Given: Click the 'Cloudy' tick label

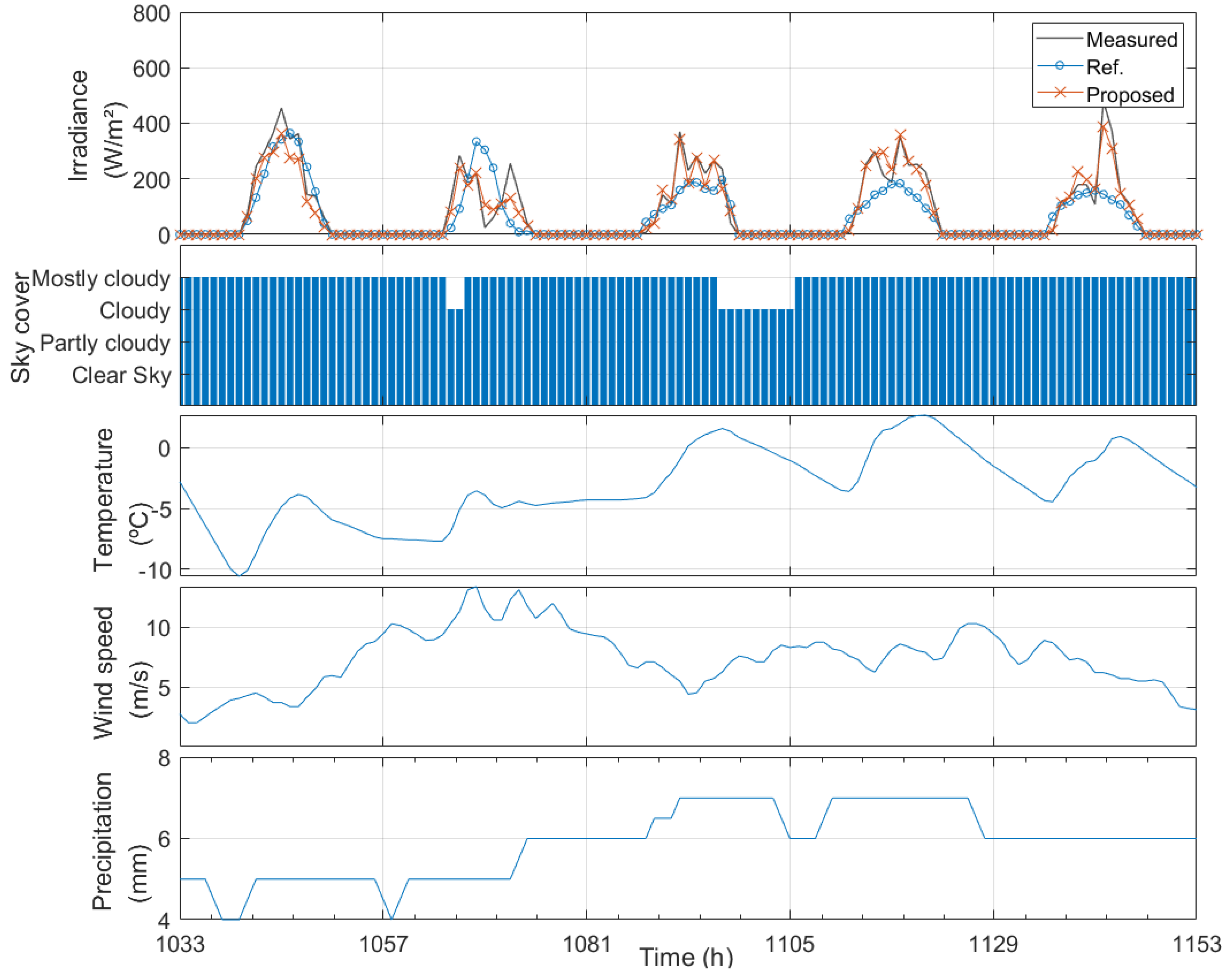Looking at the screenshot, I should 135,311.
